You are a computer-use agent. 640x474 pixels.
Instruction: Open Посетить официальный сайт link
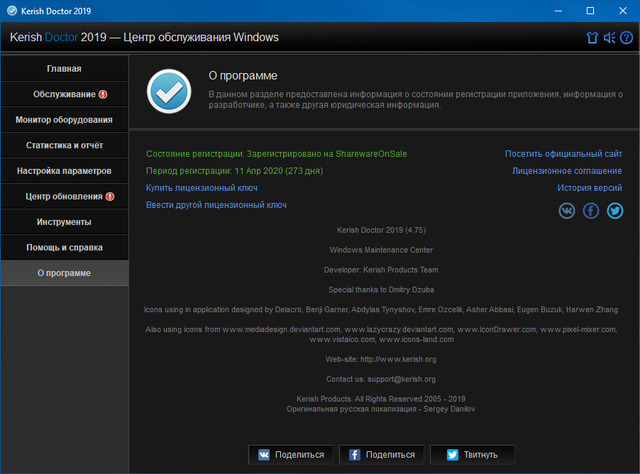coord(563,154)
